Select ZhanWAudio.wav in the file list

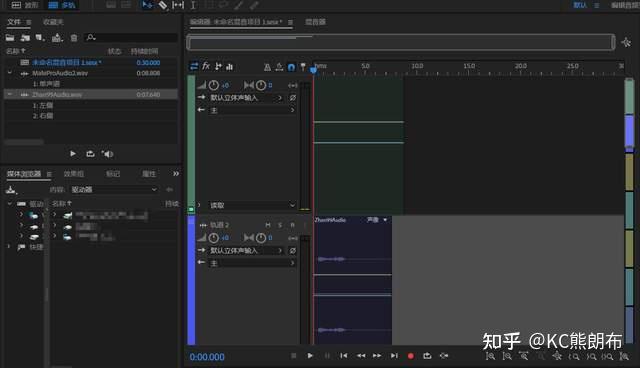(57, 94)
